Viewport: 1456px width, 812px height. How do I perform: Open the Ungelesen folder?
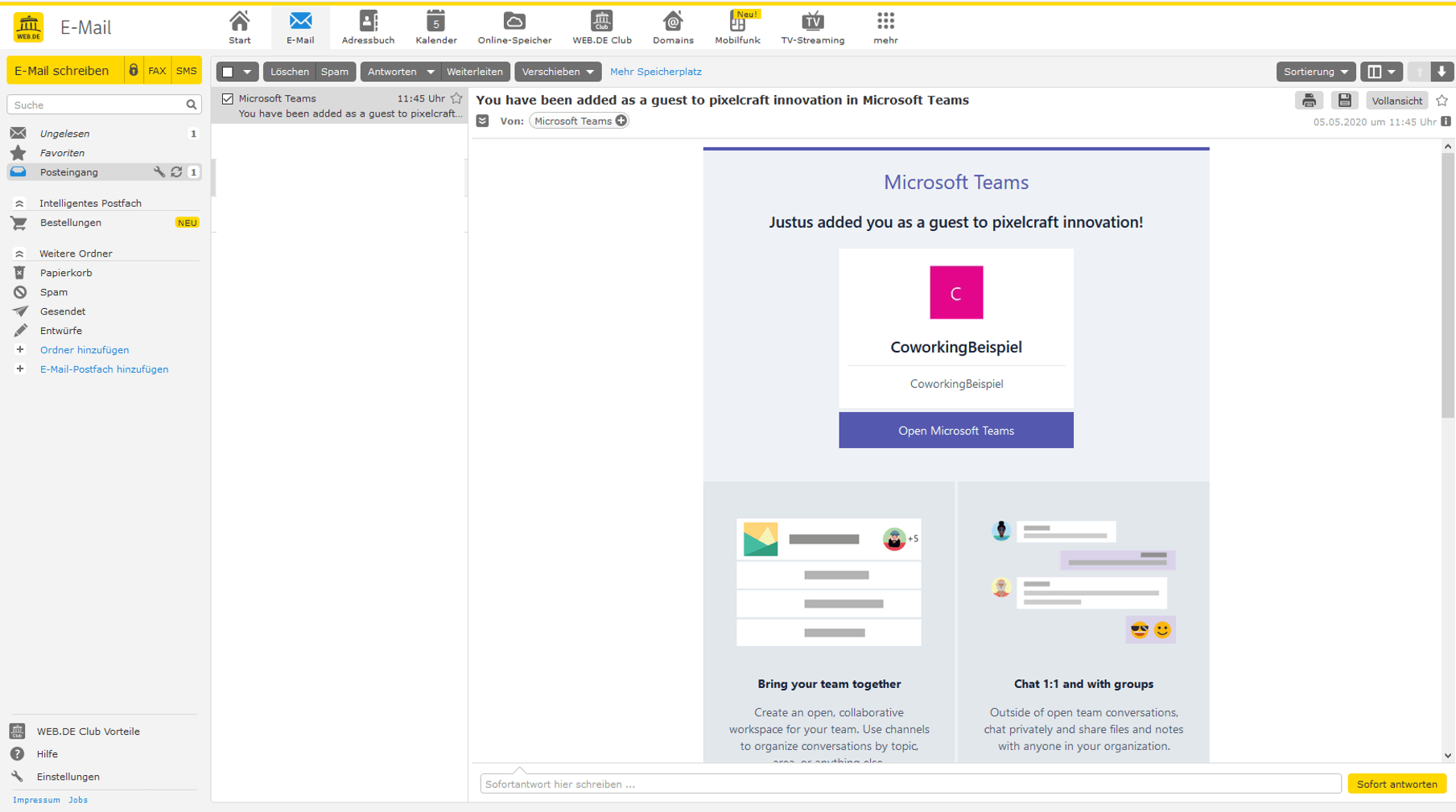click(x=64, y=134)
